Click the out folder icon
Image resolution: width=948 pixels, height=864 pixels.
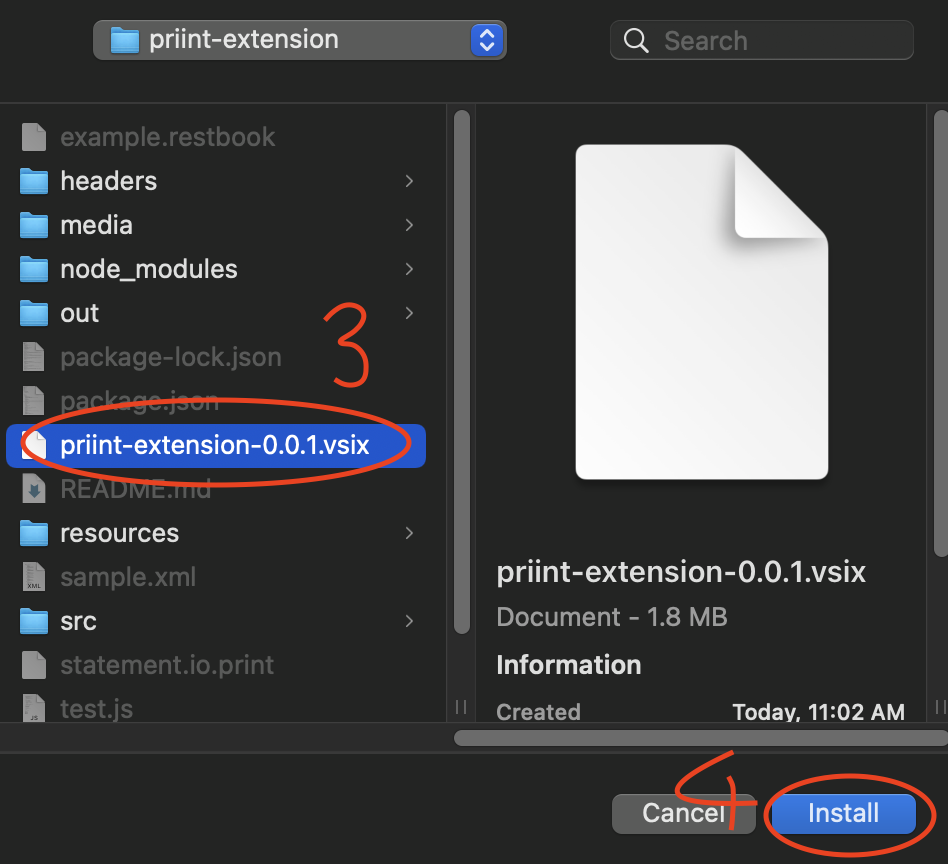pos(34,313)
